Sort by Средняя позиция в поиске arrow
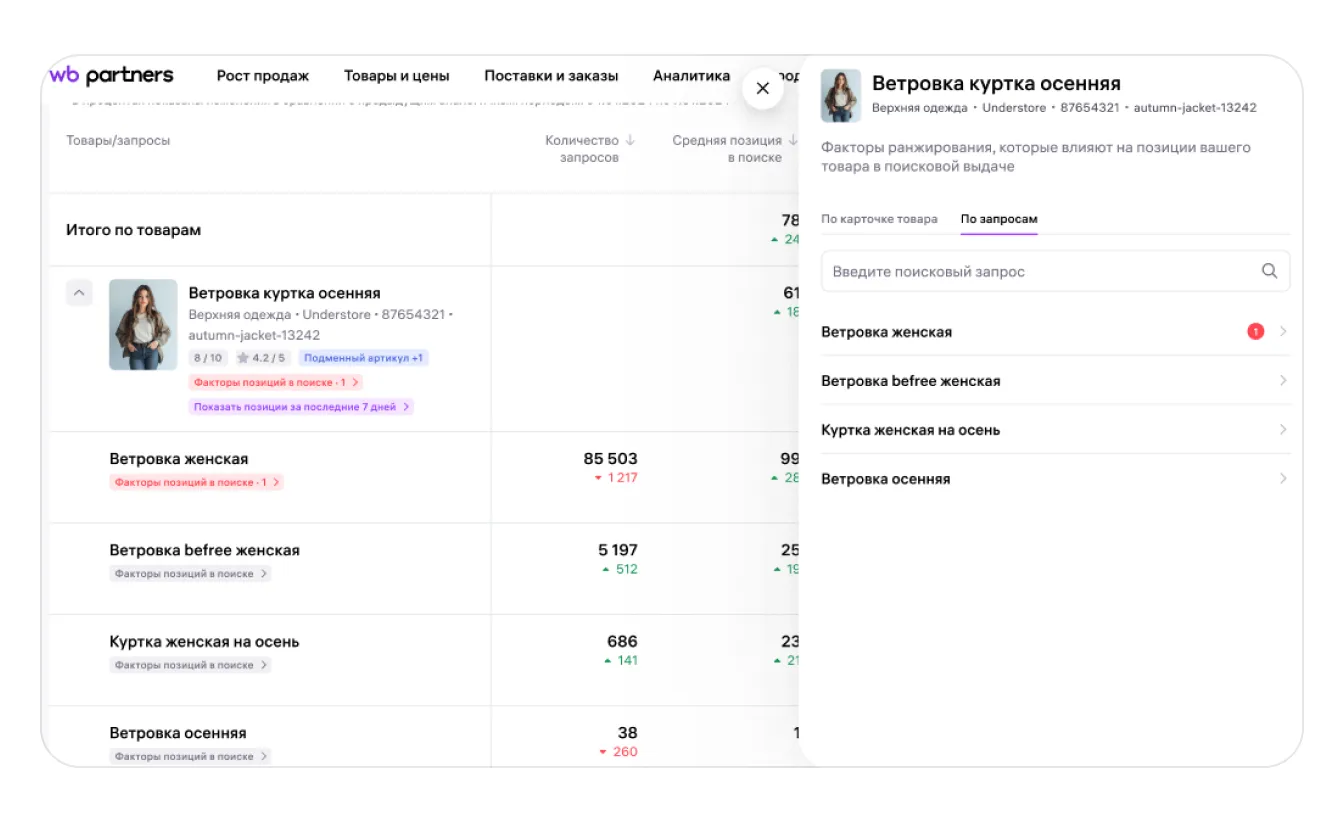The height and width of the screenshot is (822, 1344). pos(792,141)
